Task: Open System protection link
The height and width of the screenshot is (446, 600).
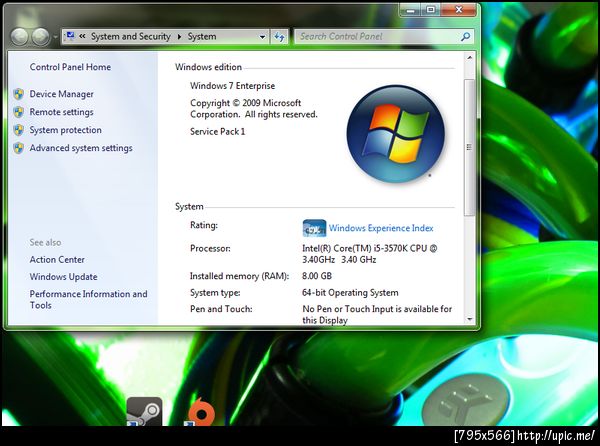Action: point(65,130)
